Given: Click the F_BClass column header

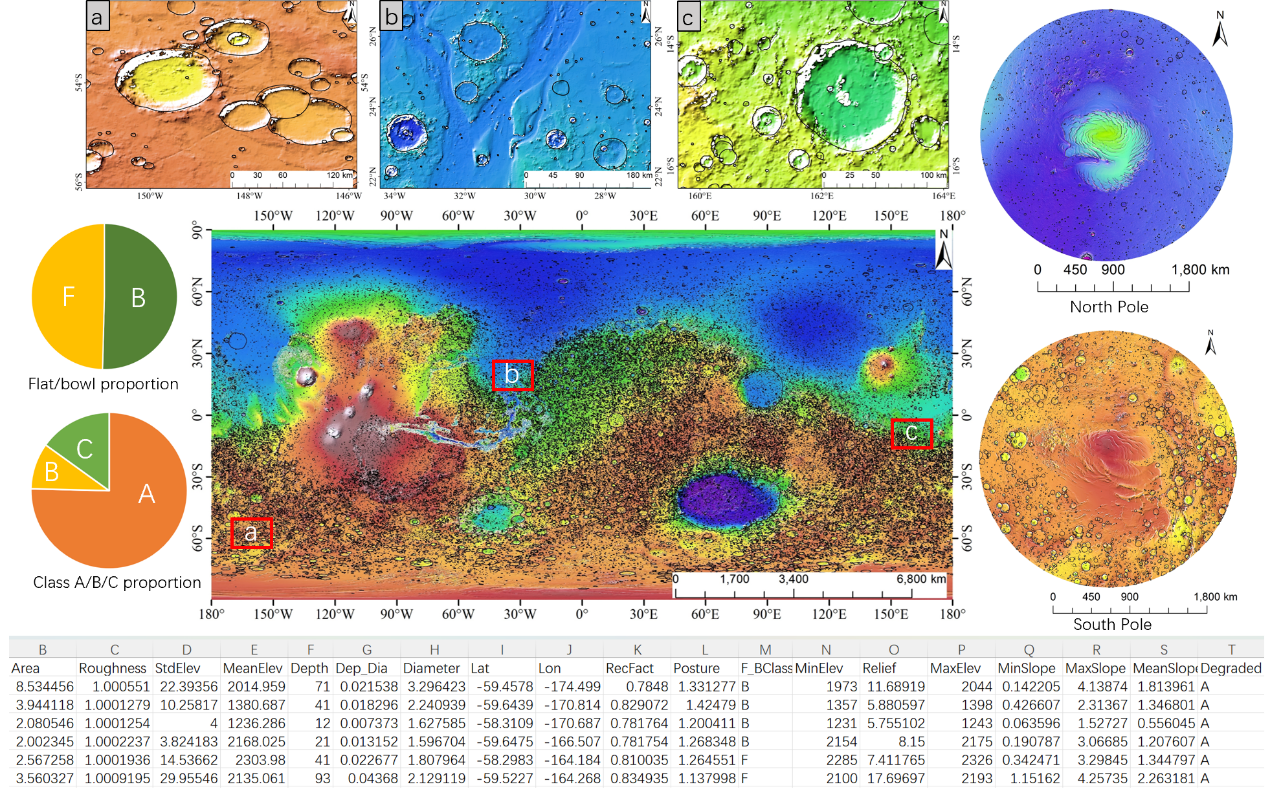Looking at the screenshot, I should [766, 667].
